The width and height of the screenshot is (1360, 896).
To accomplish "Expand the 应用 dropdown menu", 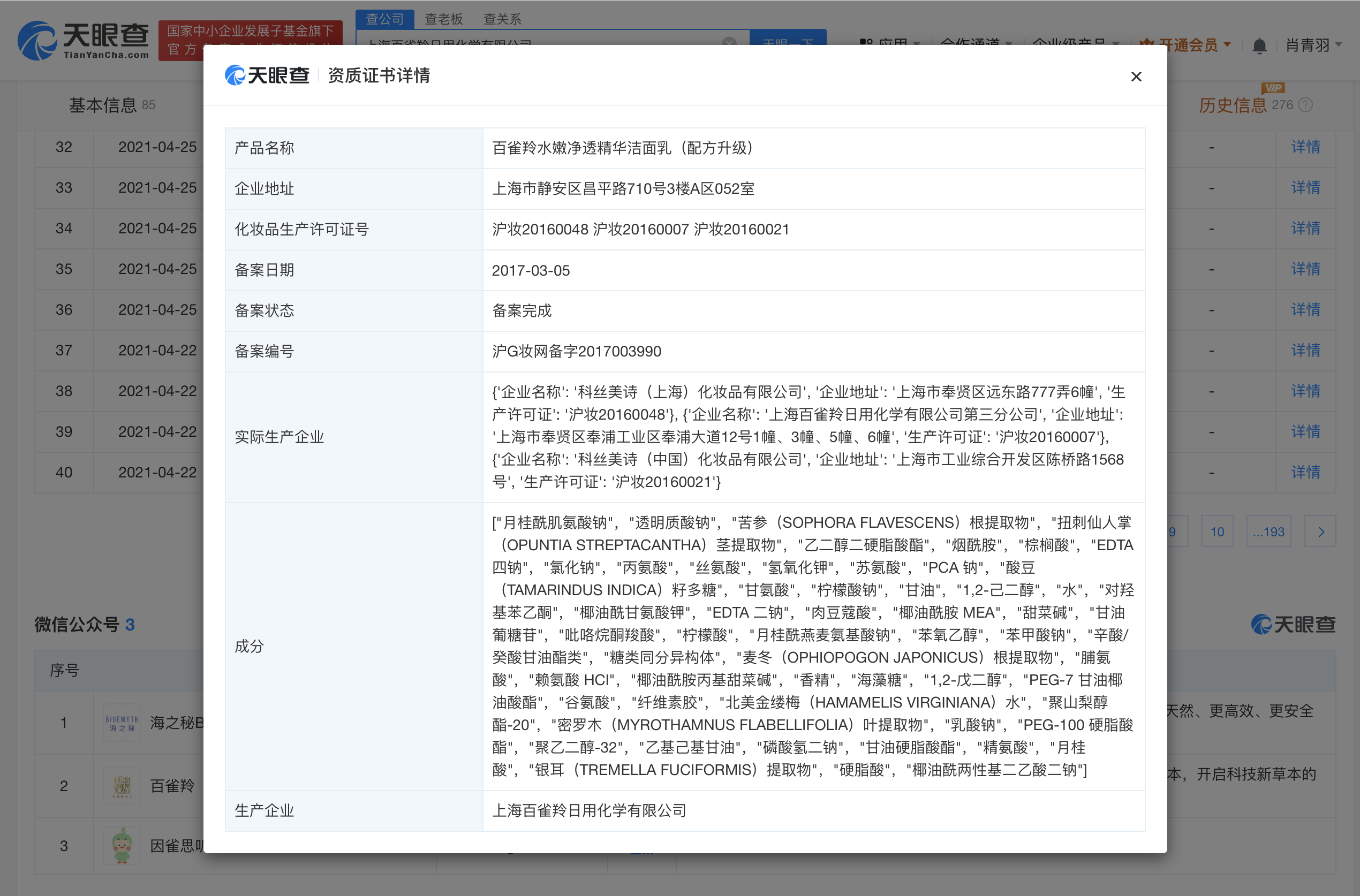I will tap(889, 43).
